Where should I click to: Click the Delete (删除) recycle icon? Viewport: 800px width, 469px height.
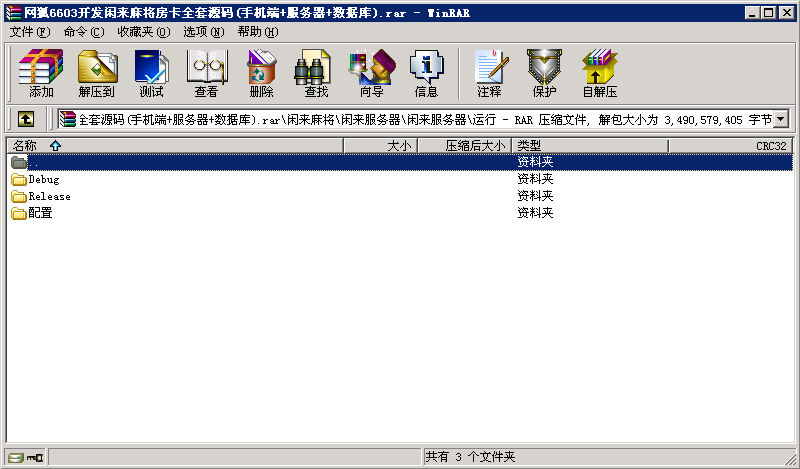[261, 73]
